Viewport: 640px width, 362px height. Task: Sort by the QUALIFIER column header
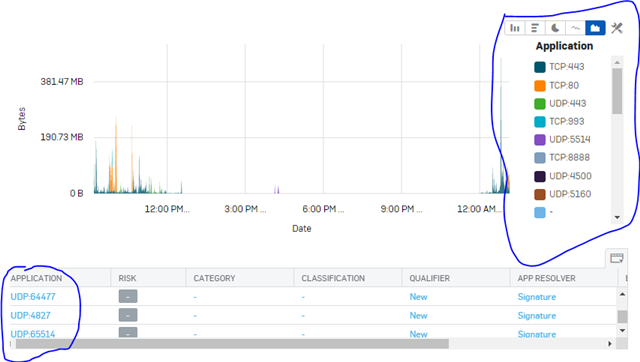pos(429,278)
